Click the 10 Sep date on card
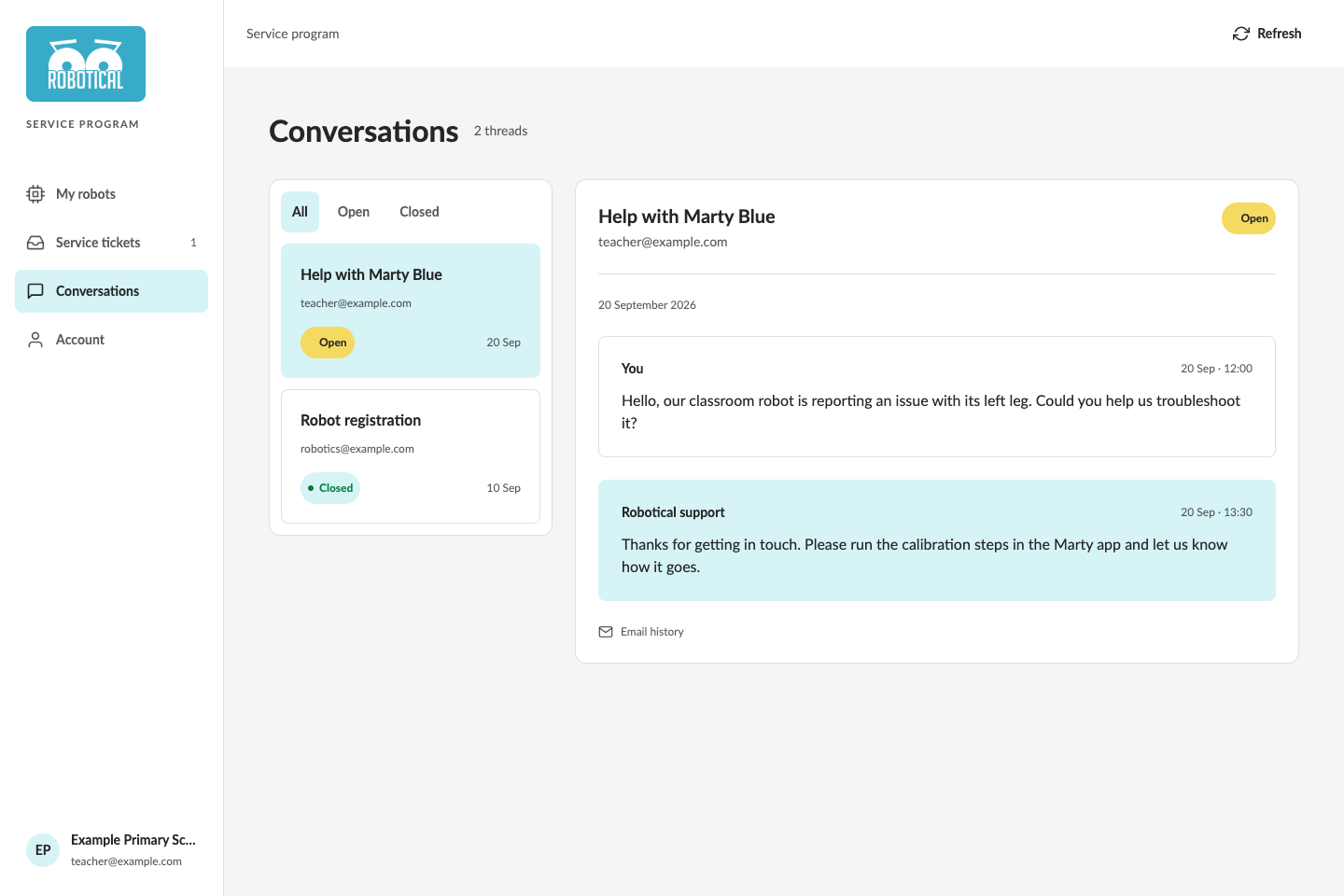1344x896 pixels. click(503, 488)
